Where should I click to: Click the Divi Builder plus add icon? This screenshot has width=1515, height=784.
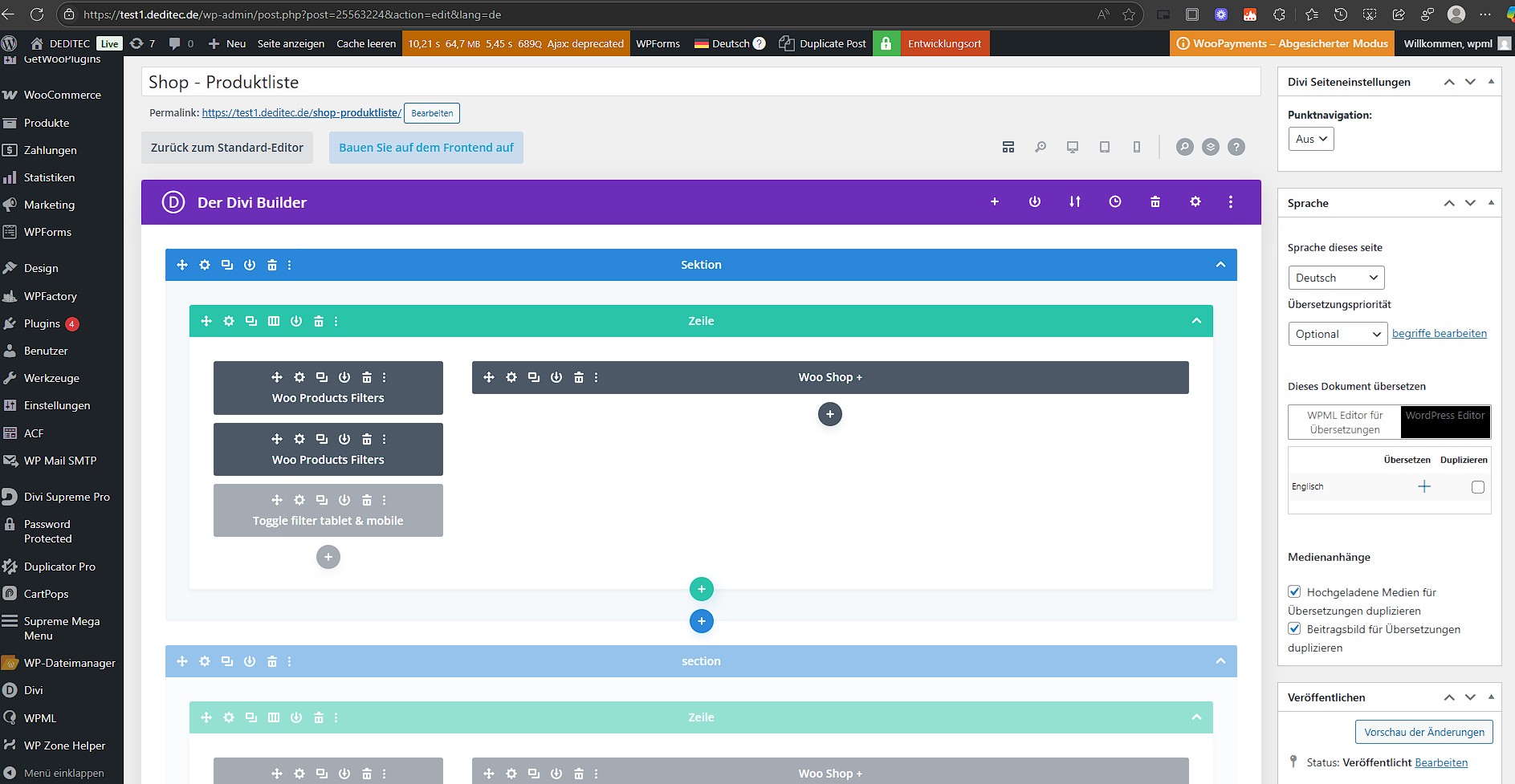994,202
